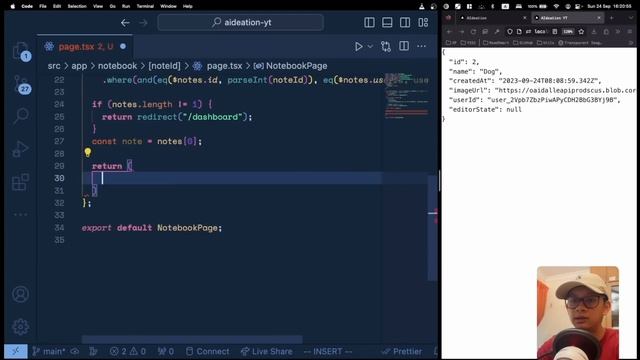The width and height of the screenshot is (640, 360).
Task: Click breadcrumb '[noteId]'
Action: [x=164, y=66]
